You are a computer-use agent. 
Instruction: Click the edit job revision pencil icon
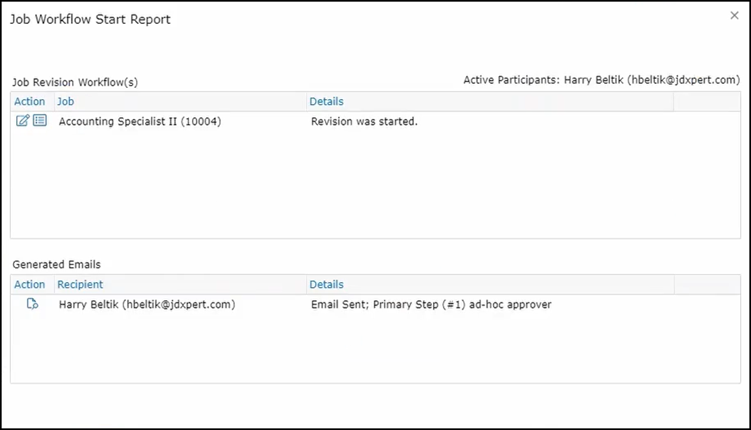23,121
